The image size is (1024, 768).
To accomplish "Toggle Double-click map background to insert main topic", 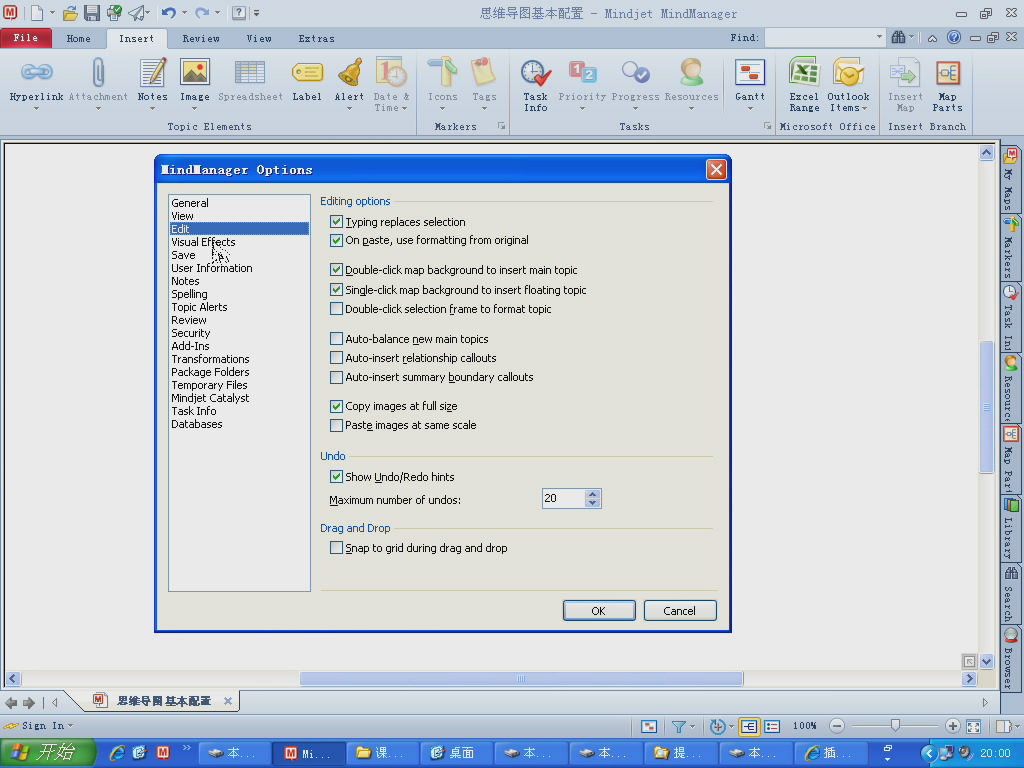I will [x=336, y=270].
